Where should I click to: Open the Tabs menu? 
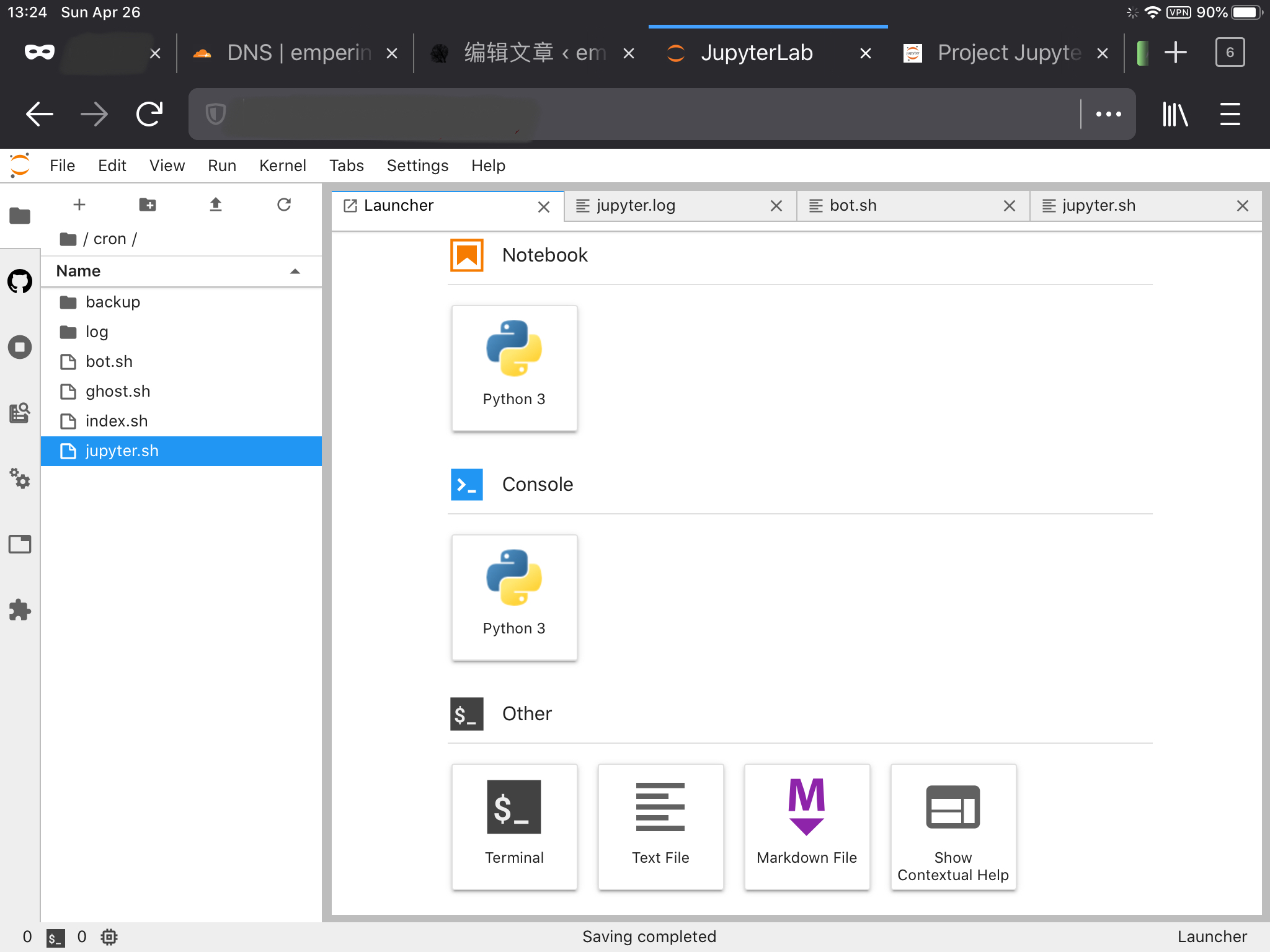(347, 165)
